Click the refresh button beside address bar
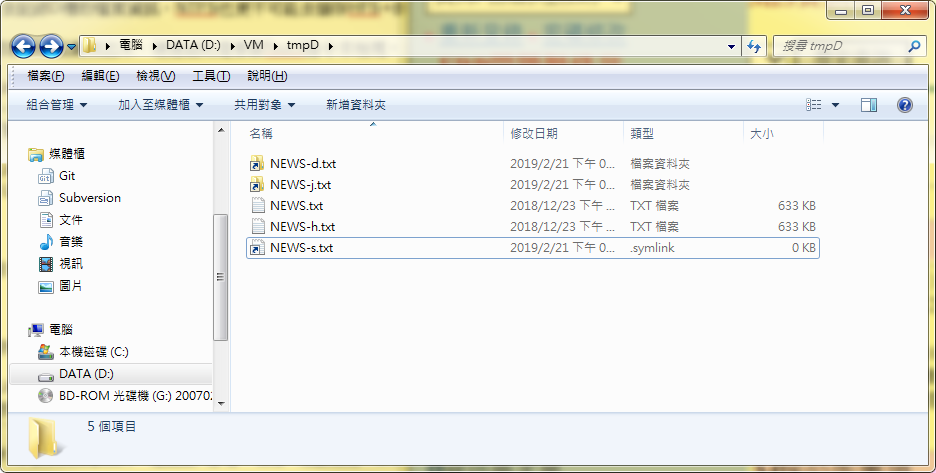Screen dimensions: 936x473 point(754,46)
